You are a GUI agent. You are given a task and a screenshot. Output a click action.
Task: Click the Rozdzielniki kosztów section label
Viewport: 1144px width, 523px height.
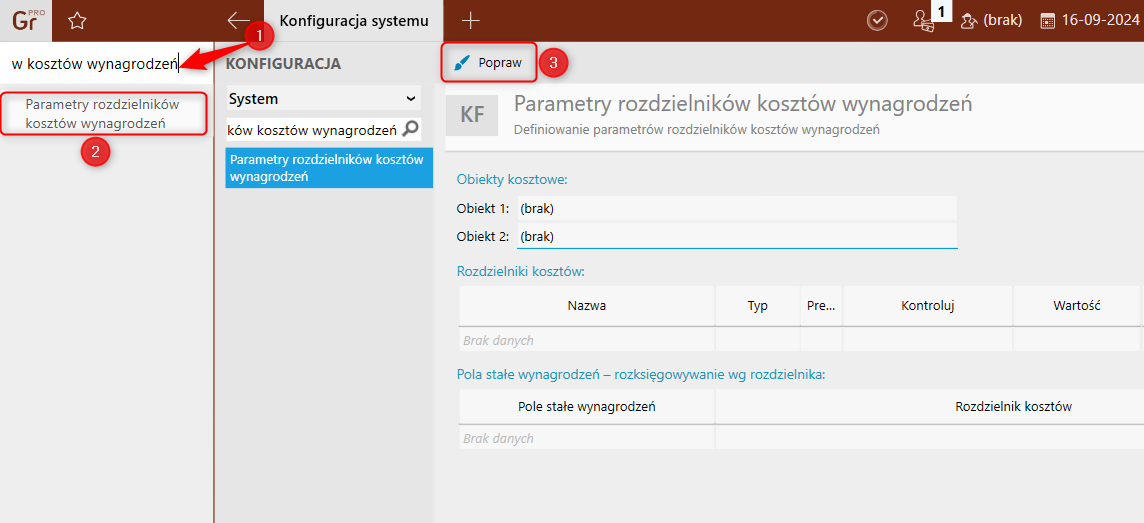(x=522, y=271)
